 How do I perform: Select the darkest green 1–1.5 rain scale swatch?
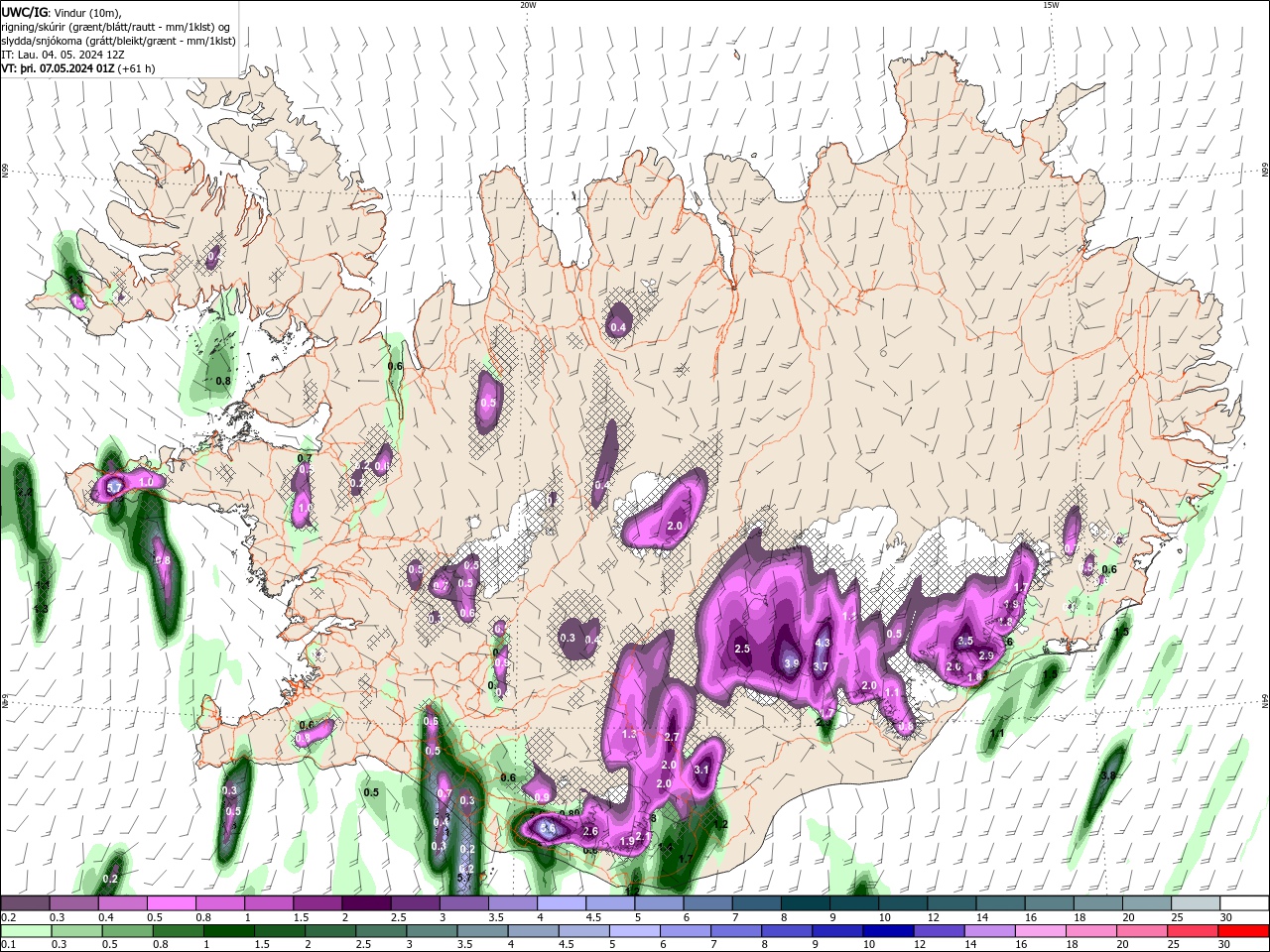pos(227,931)
